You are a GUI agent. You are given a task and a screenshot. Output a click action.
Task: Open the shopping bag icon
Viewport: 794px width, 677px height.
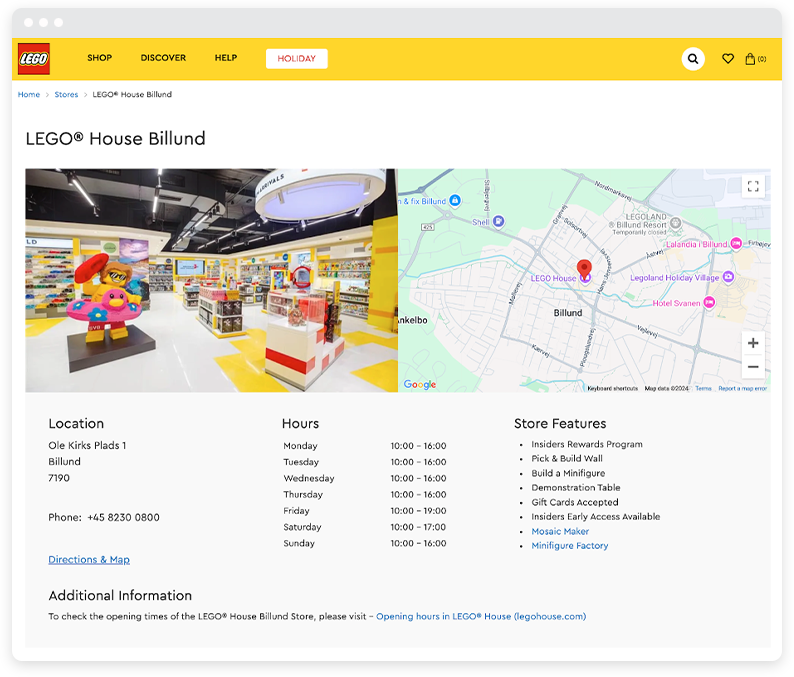point(750,59)
